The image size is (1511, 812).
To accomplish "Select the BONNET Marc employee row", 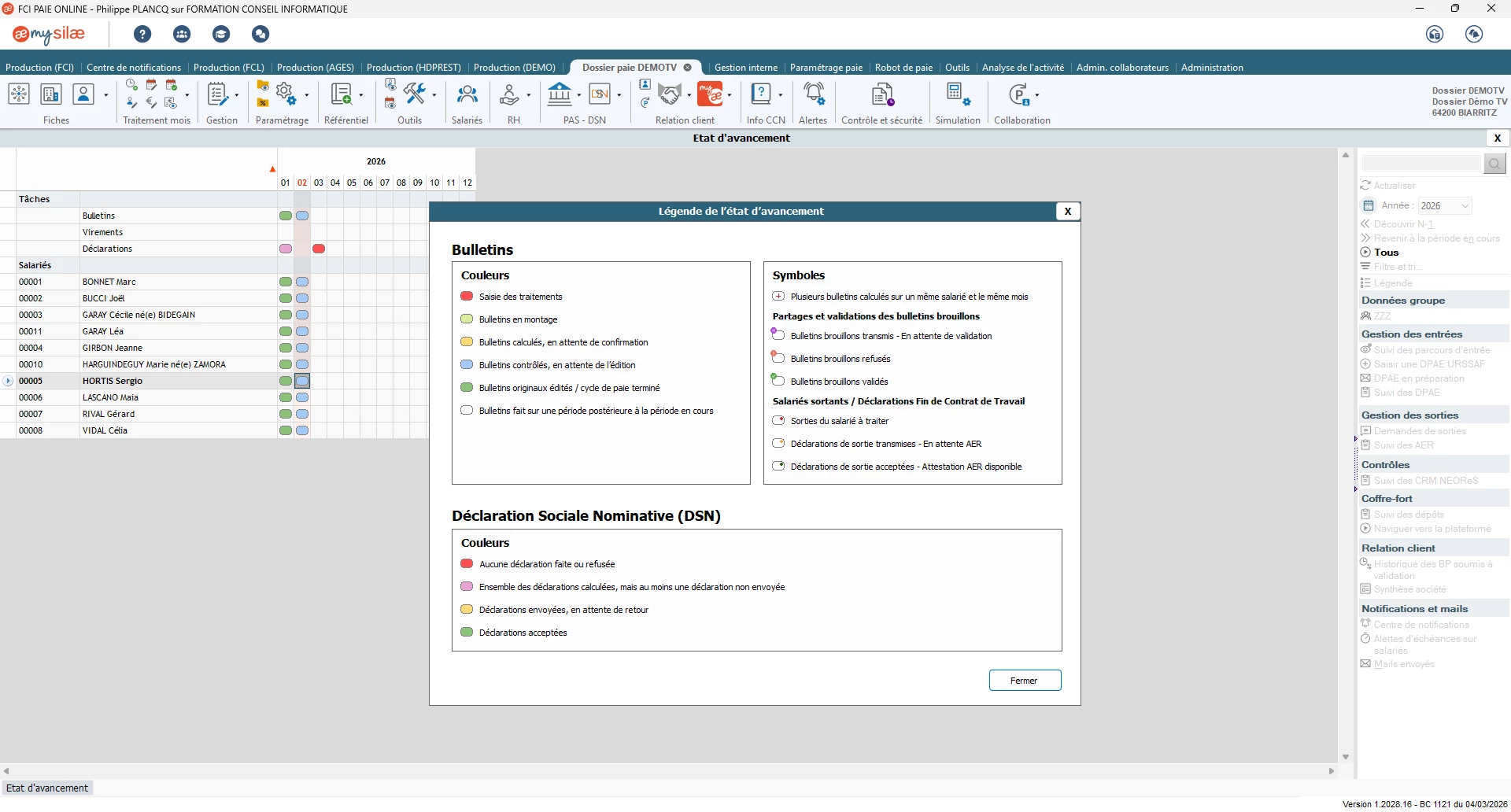I will click(x=109, y=282).
